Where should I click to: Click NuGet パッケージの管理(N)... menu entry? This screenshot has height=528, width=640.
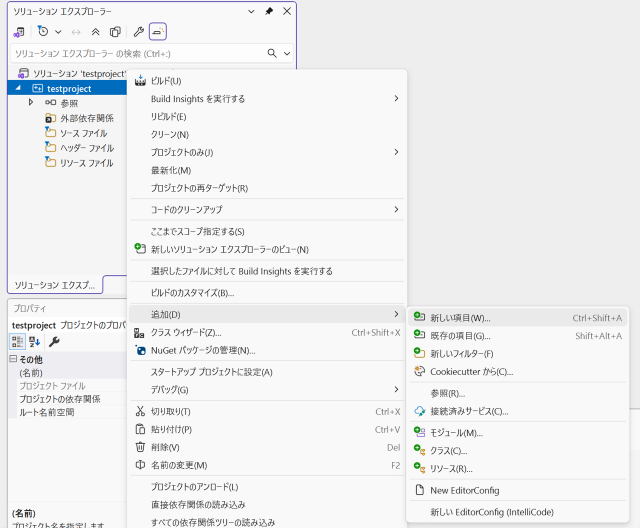pos(203,350)
